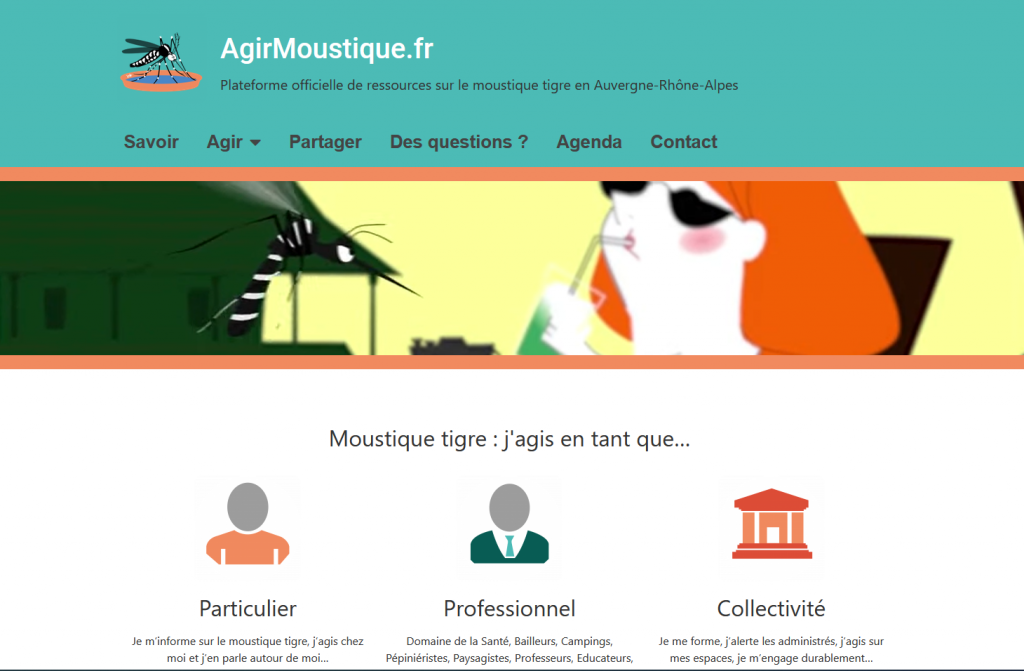Open the Contact page

coord(683,142)
